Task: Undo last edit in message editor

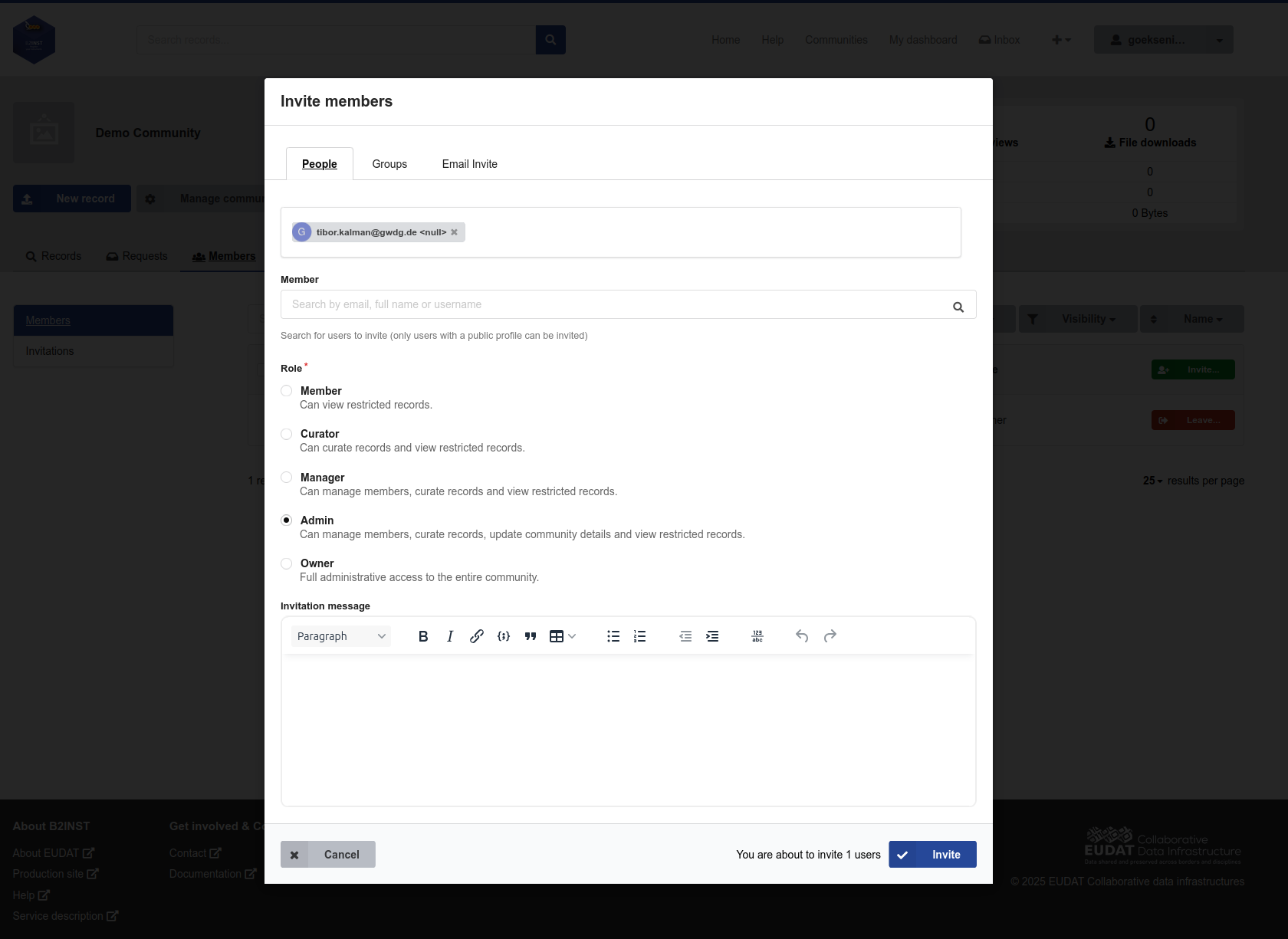Action: [x=802, y=636]
